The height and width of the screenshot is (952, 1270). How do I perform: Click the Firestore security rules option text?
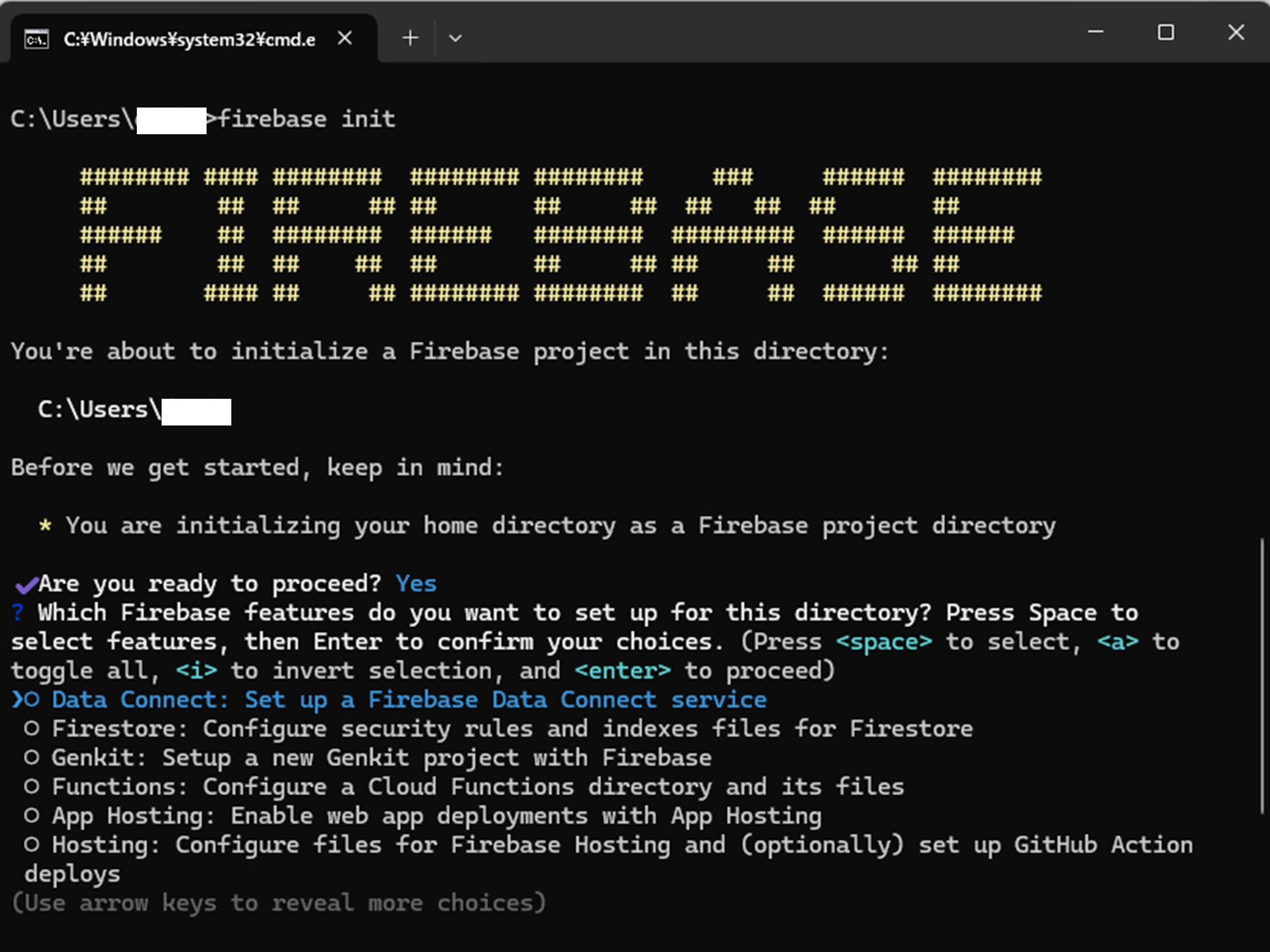[x=512, y=729]
